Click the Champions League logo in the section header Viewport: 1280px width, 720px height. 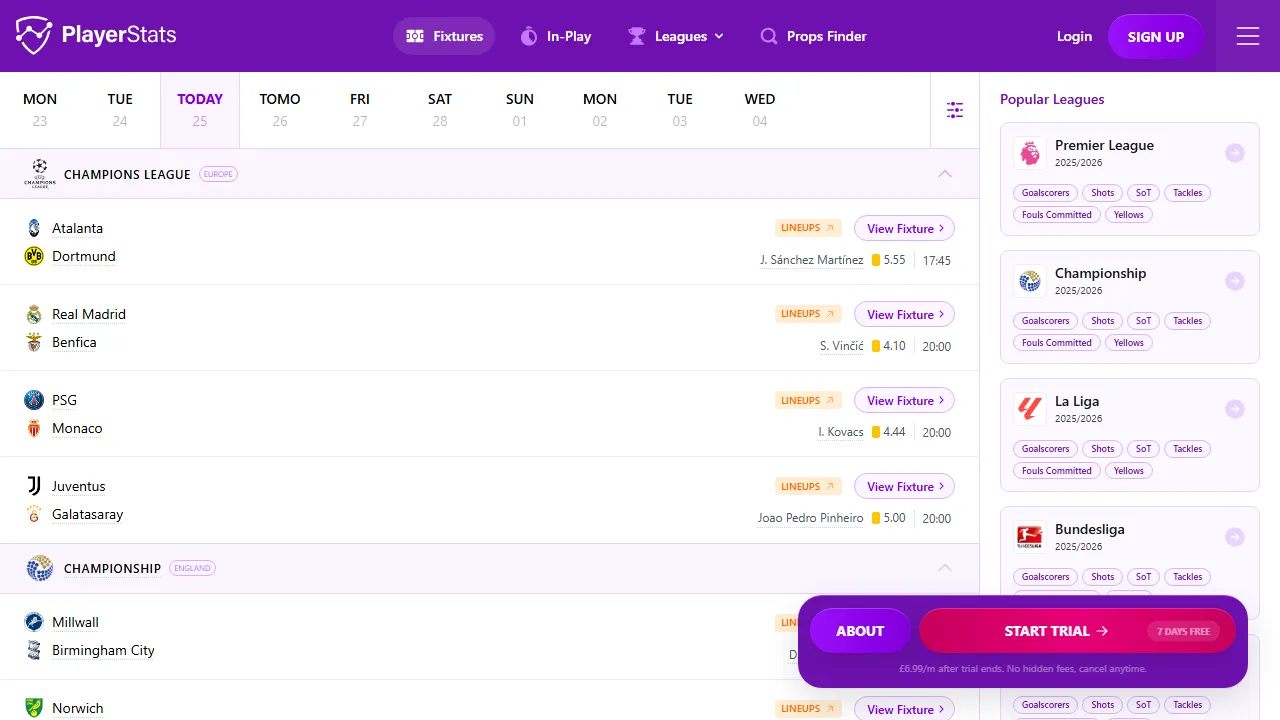pos(40,173)
